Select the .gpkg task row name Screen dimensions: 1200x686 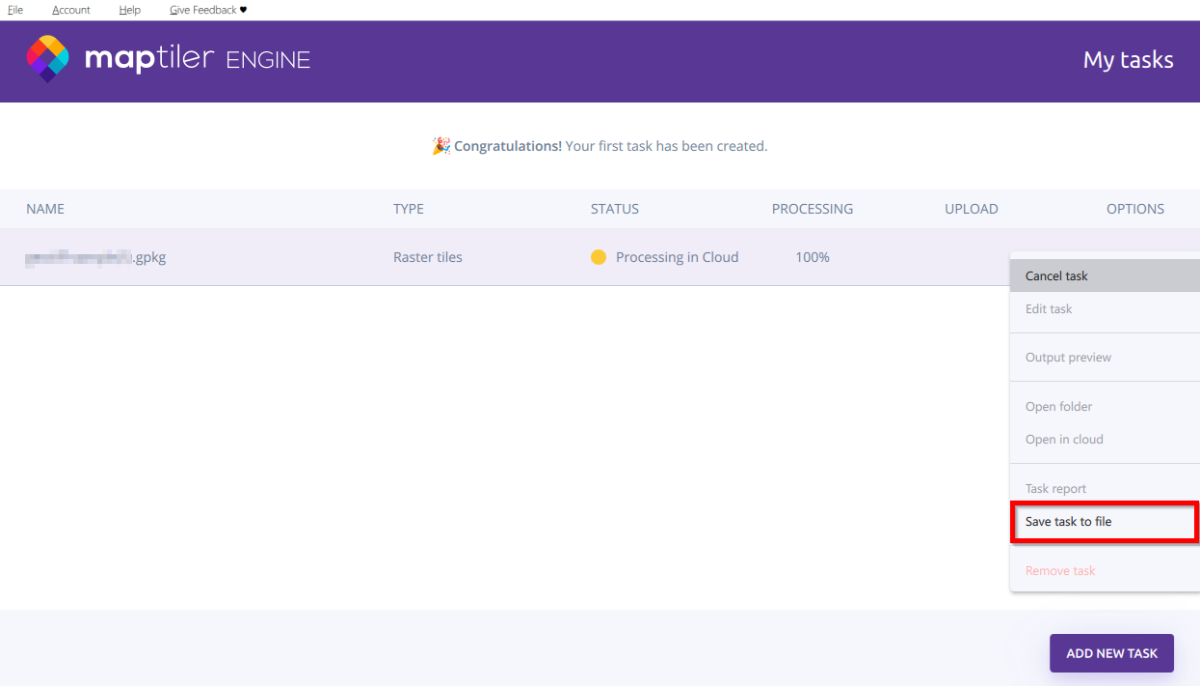(x=96, y=257)
